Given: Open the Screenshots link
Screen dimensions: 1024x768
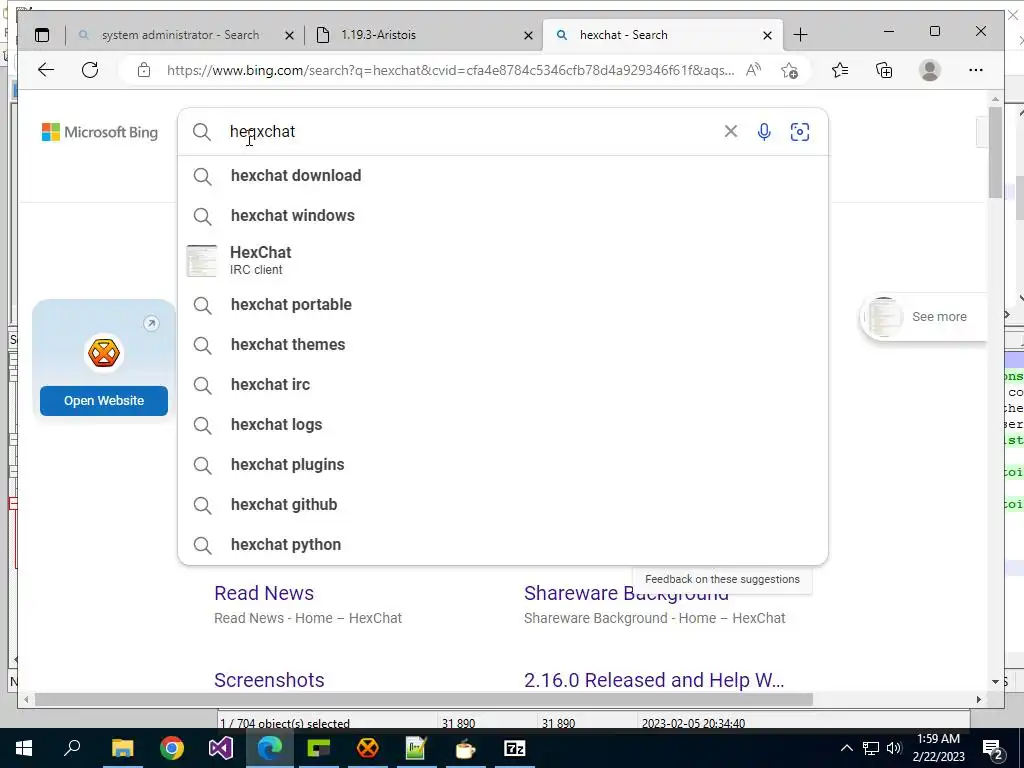Looking at the screenshot, I should (269, 680).
